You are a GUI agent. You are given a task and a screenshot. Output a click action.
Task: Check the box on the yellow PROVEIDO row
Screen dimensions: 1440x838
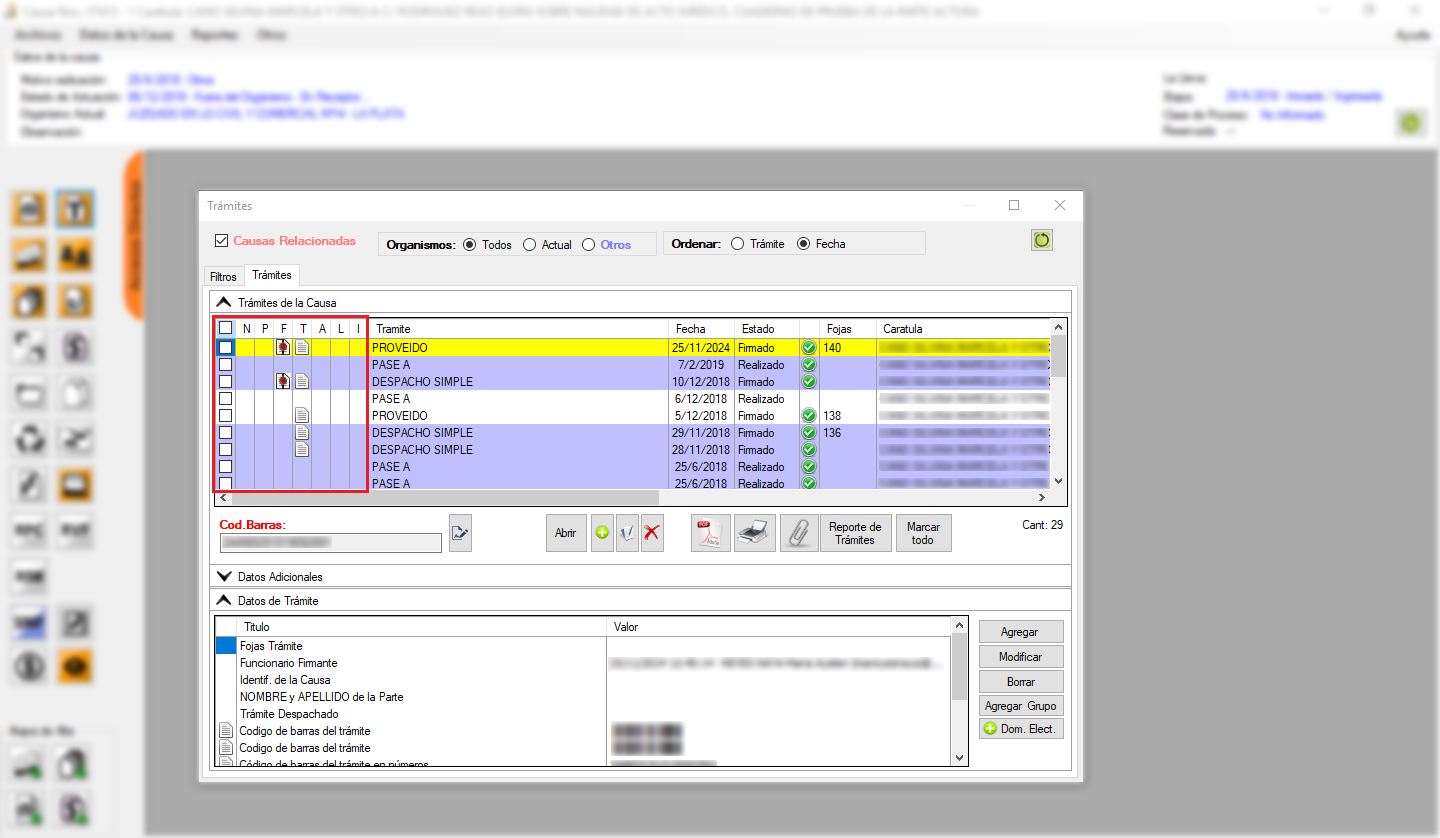point(226,348)
